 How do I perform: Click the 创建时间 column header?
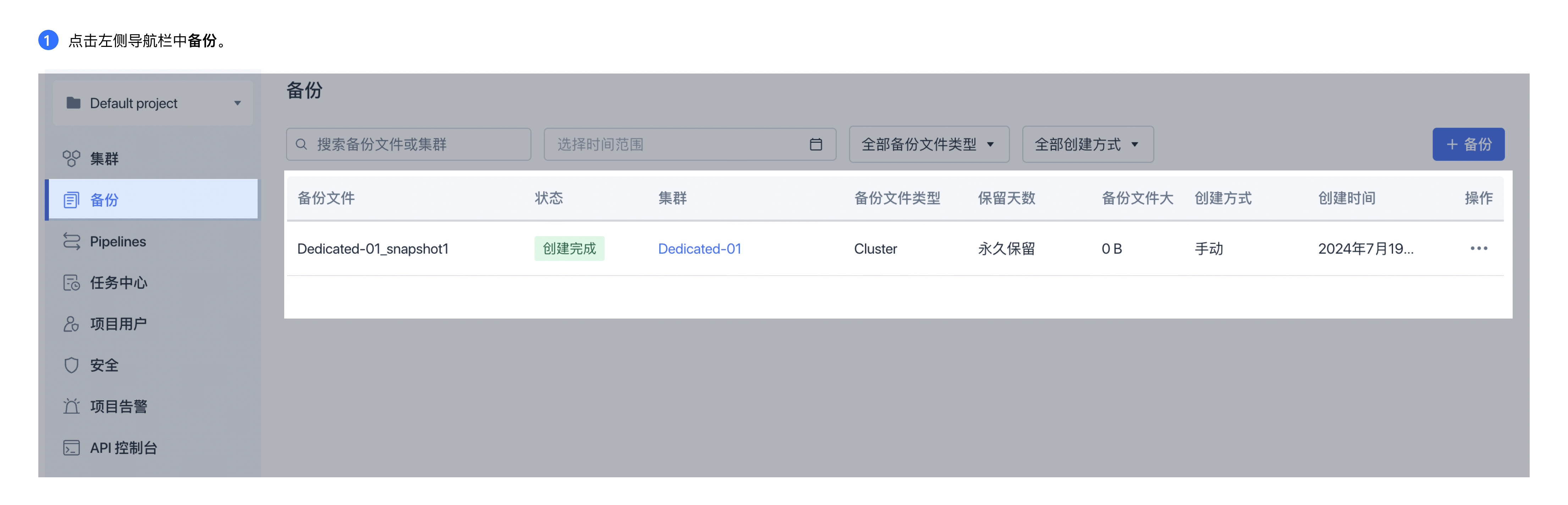click(1347, 198)
